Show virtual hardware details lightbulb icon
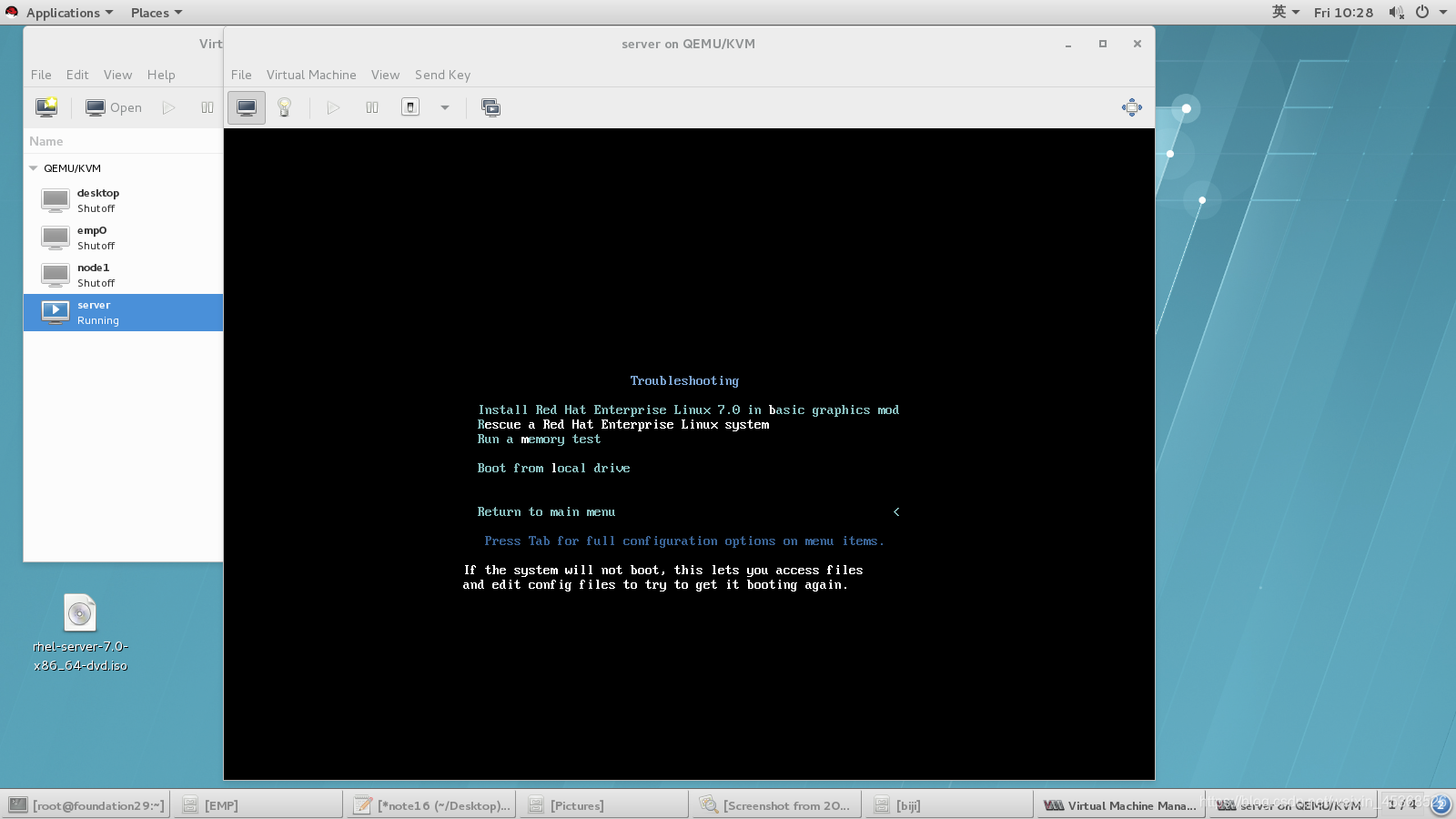 coord(284,107)
